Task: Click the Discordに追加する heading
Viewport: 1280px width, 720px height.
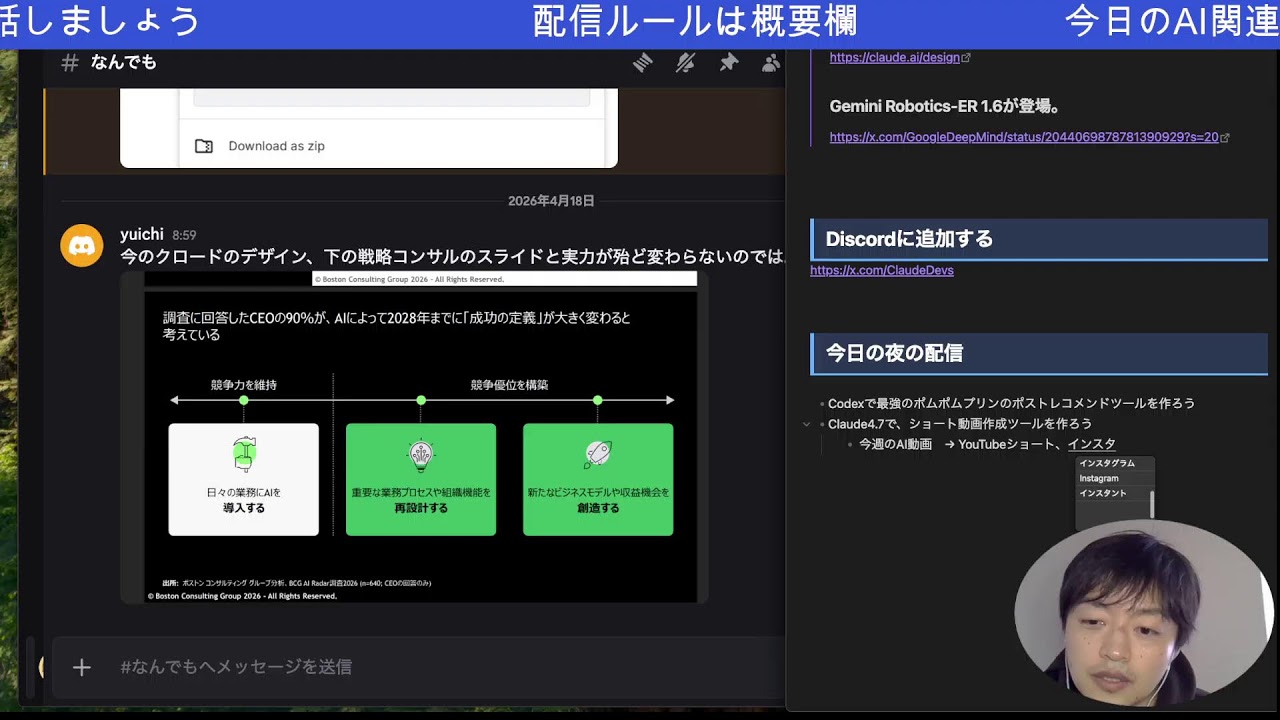Action: (909, 239)
